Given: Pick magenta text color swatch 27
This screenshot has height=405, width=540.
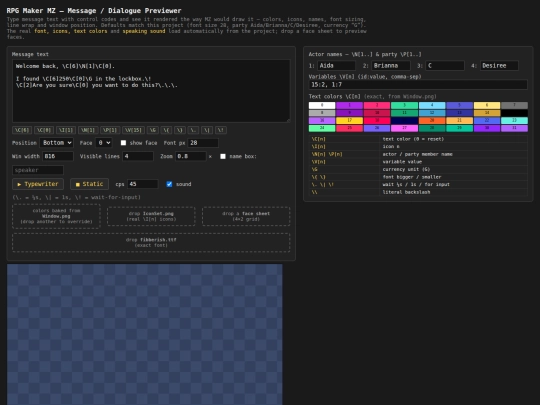Looking at the screenshot, I should tap(404, 128).
